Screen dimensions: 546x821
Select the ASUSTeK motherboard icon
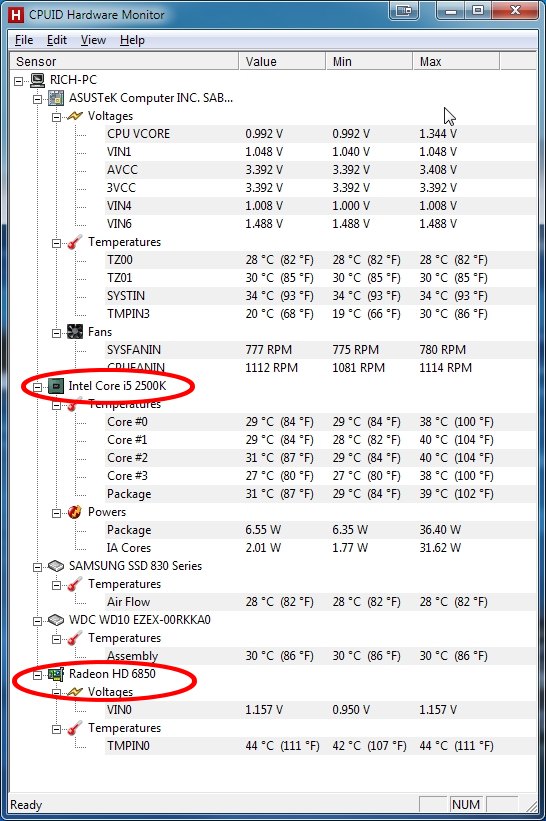coord(56,98)
